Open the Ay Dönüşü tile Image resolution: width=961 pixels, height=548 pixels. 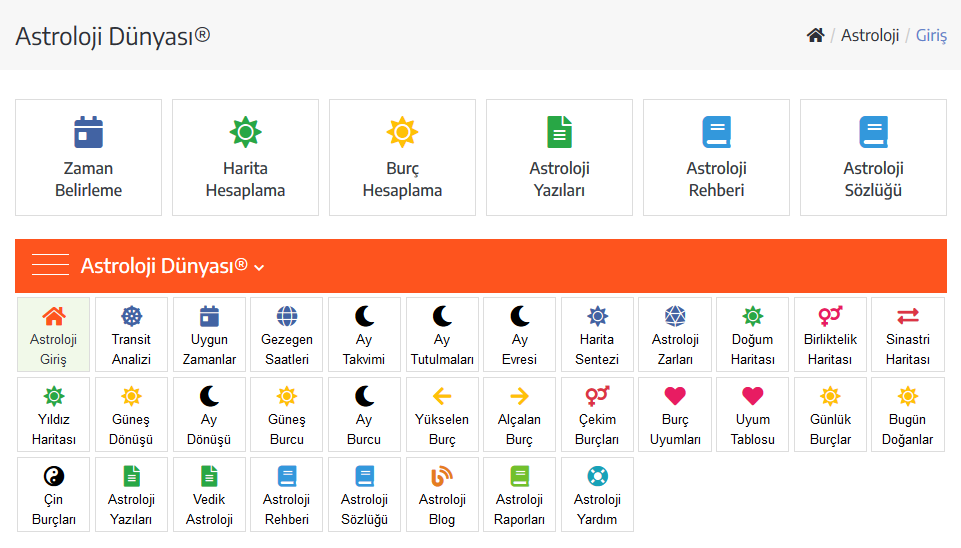(209, 415)
